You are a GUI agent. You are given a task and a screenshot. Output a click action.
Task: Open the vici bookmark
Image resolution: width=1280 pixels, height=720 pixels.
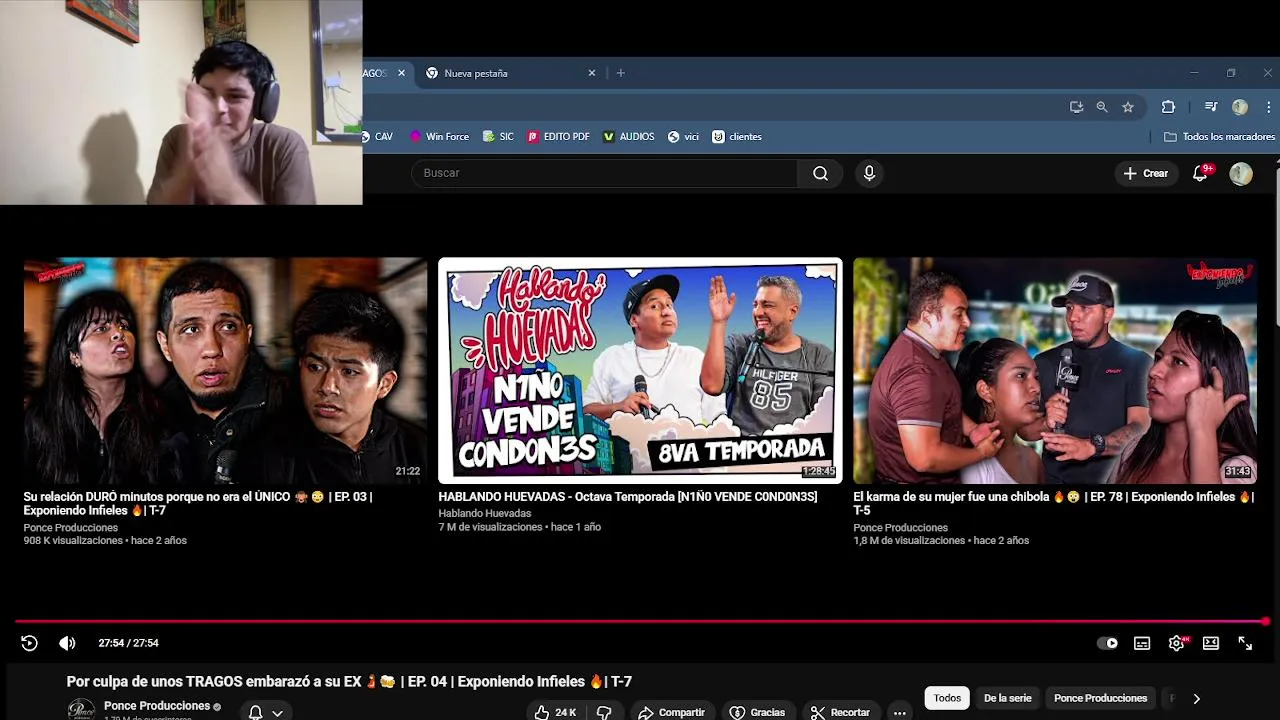click(x=684, y=137)
